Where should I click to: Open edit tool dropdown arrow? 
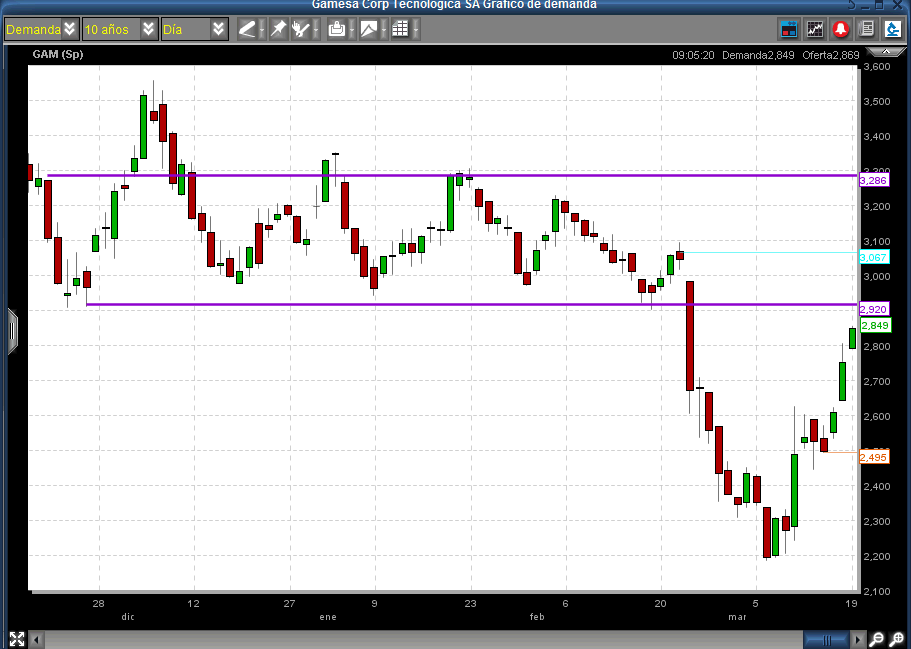click(x=316, y=29)
